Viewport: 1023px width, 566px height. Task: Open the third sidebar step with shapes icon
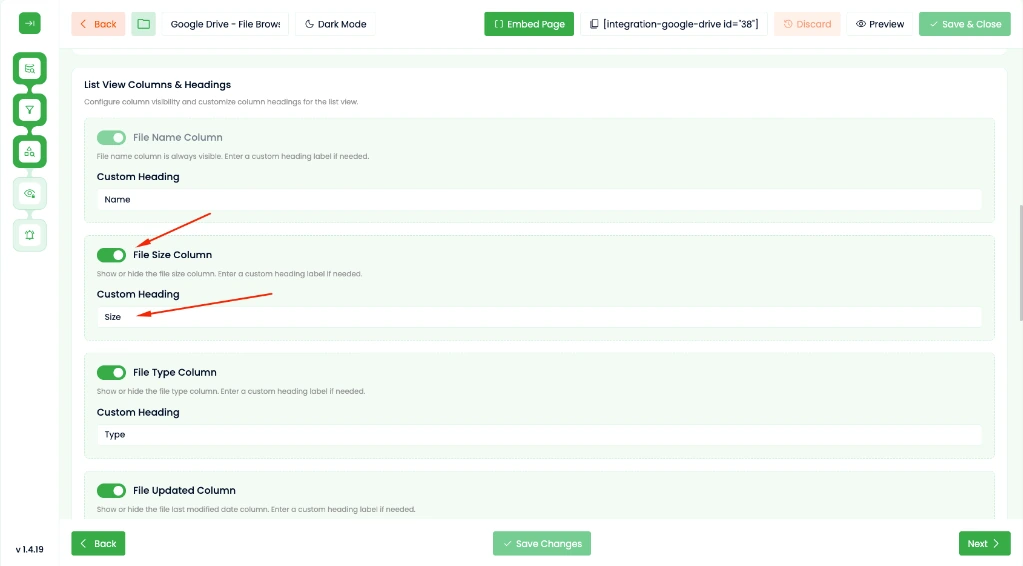[29, 152]
